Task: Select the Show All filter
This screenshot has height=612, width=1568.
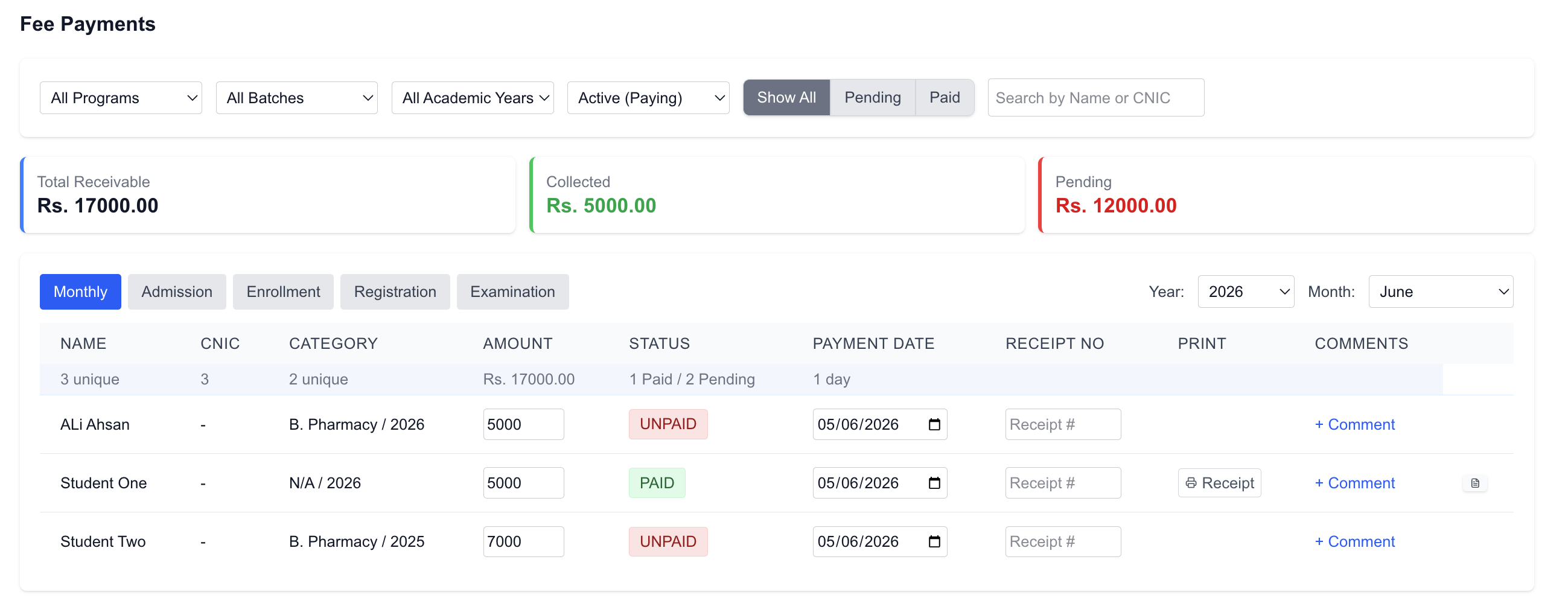Action: 786,97
